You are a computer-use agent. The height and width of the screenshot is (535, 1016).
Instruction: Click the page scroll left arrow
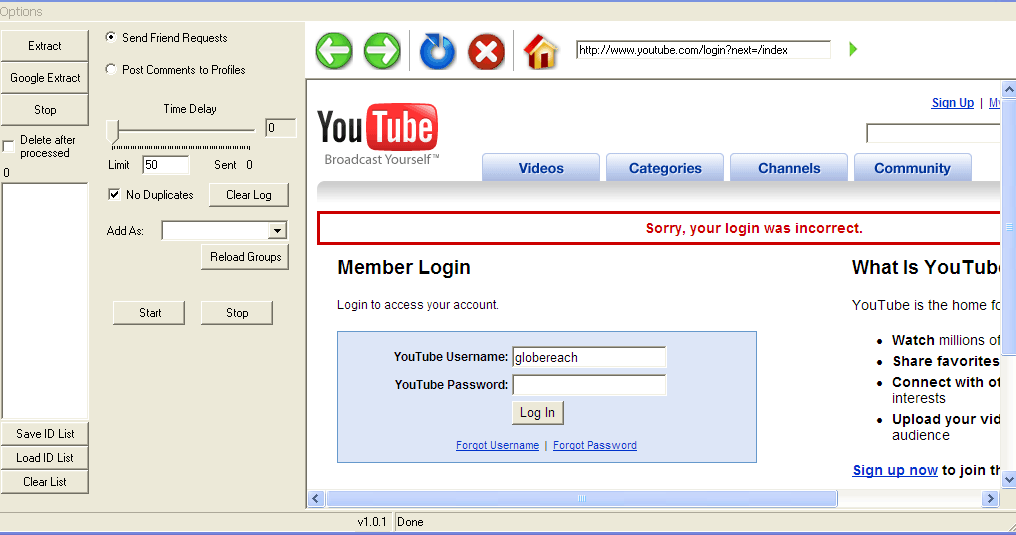click(x=316, y=498)
